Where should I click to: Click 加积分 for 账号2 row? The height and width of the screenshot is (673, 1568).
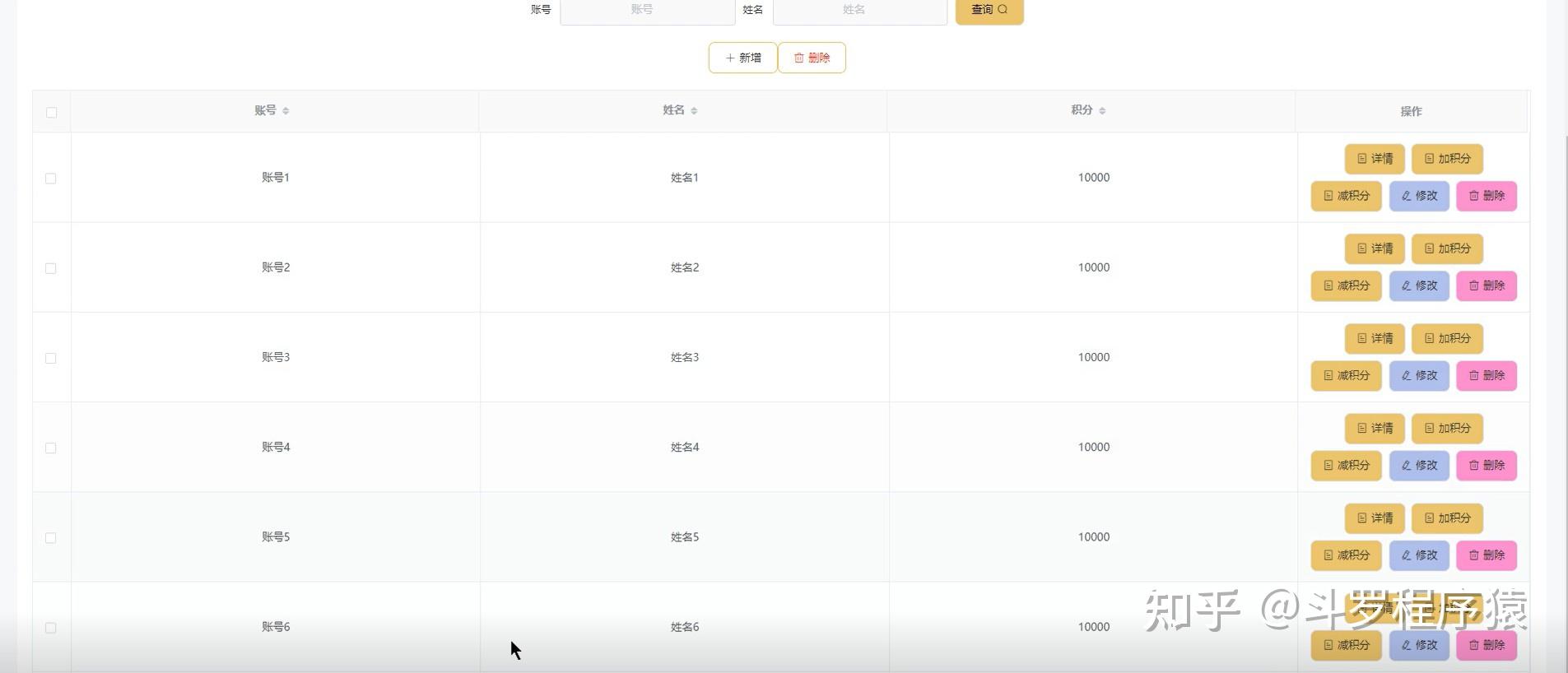tap(1447, 248)
